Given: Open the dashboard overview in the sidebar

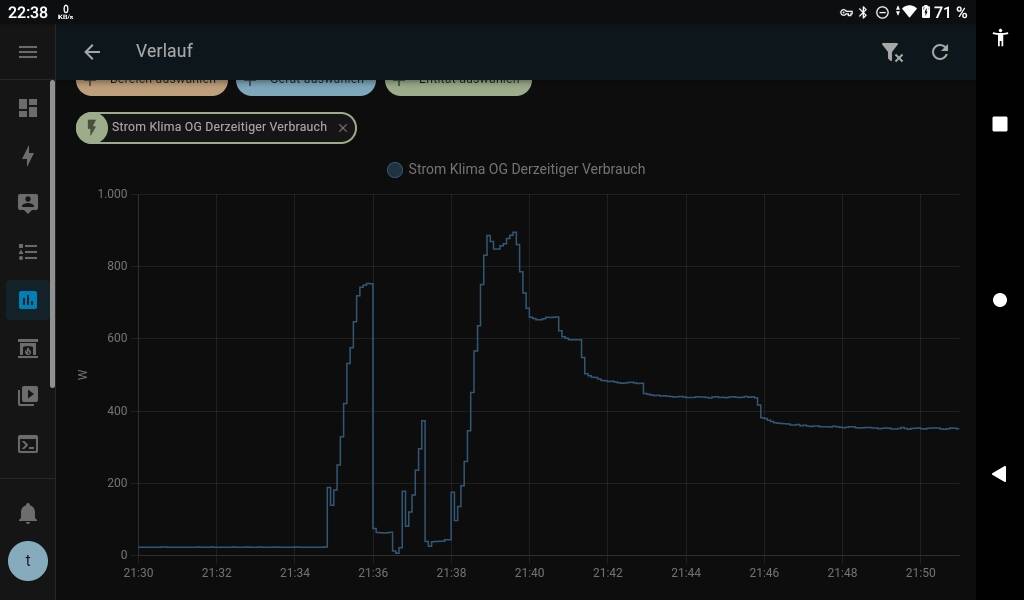Looking at the screenshot, I should click(x=28, y=108).
